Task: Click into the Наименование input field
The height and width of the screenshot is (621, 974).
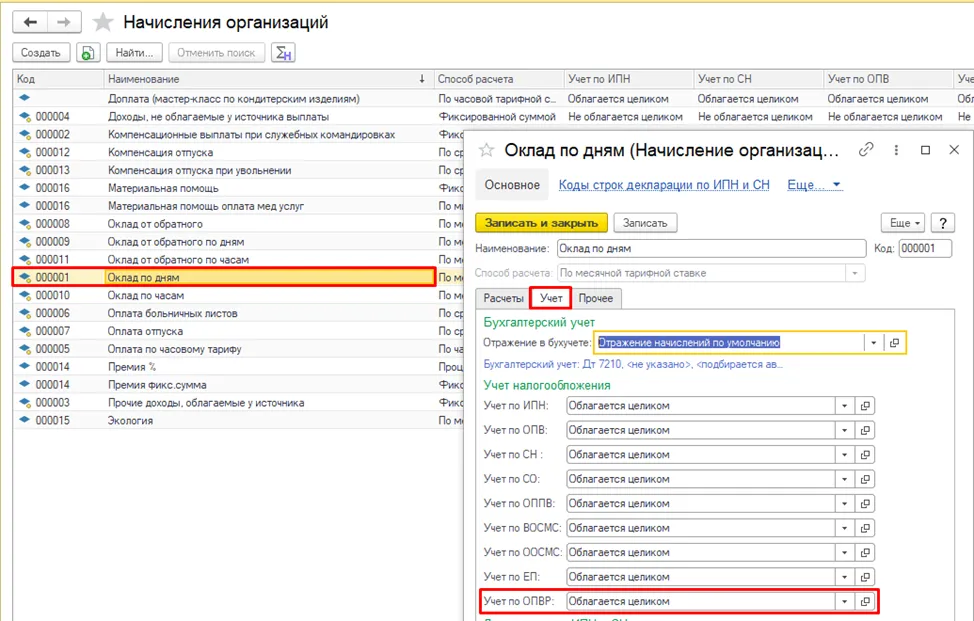Action: point(711,248)
